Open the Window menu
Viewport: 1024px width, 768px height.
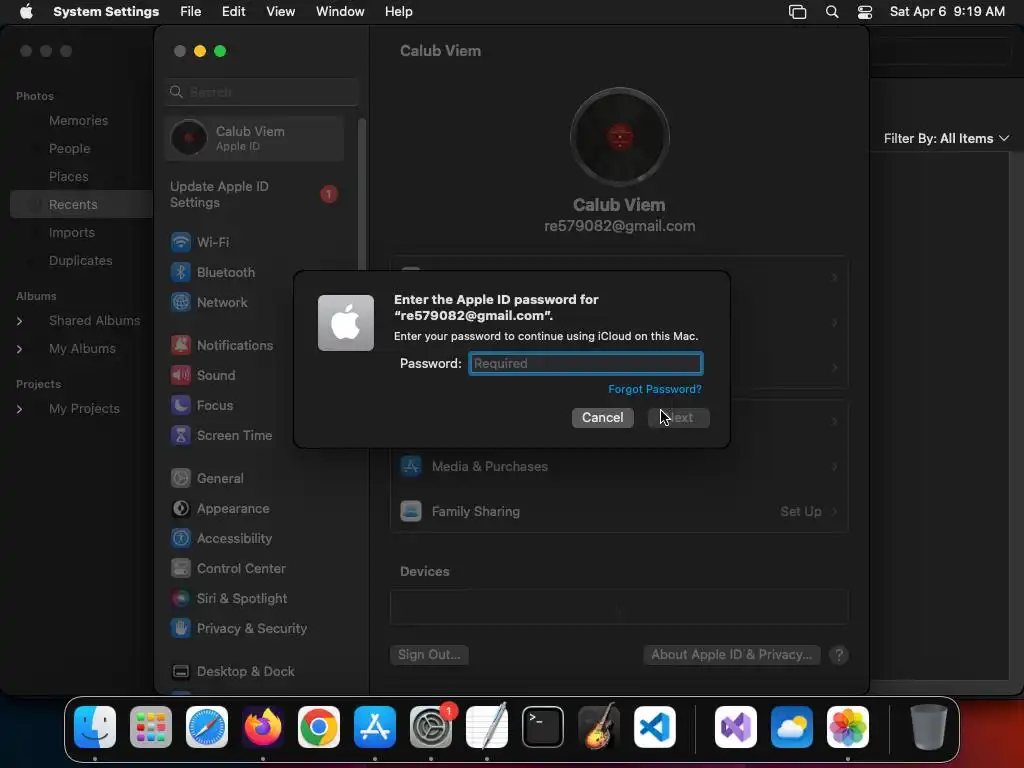click(340, 12)
